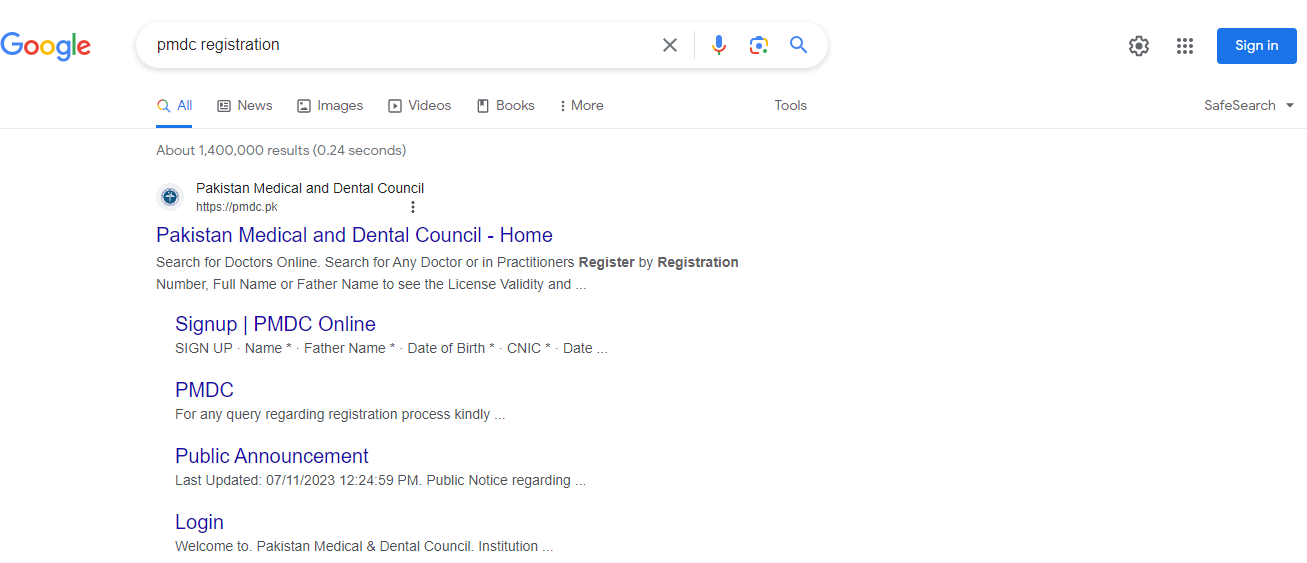
Task: Open the Public Announcement link
Action: [272, 456]
